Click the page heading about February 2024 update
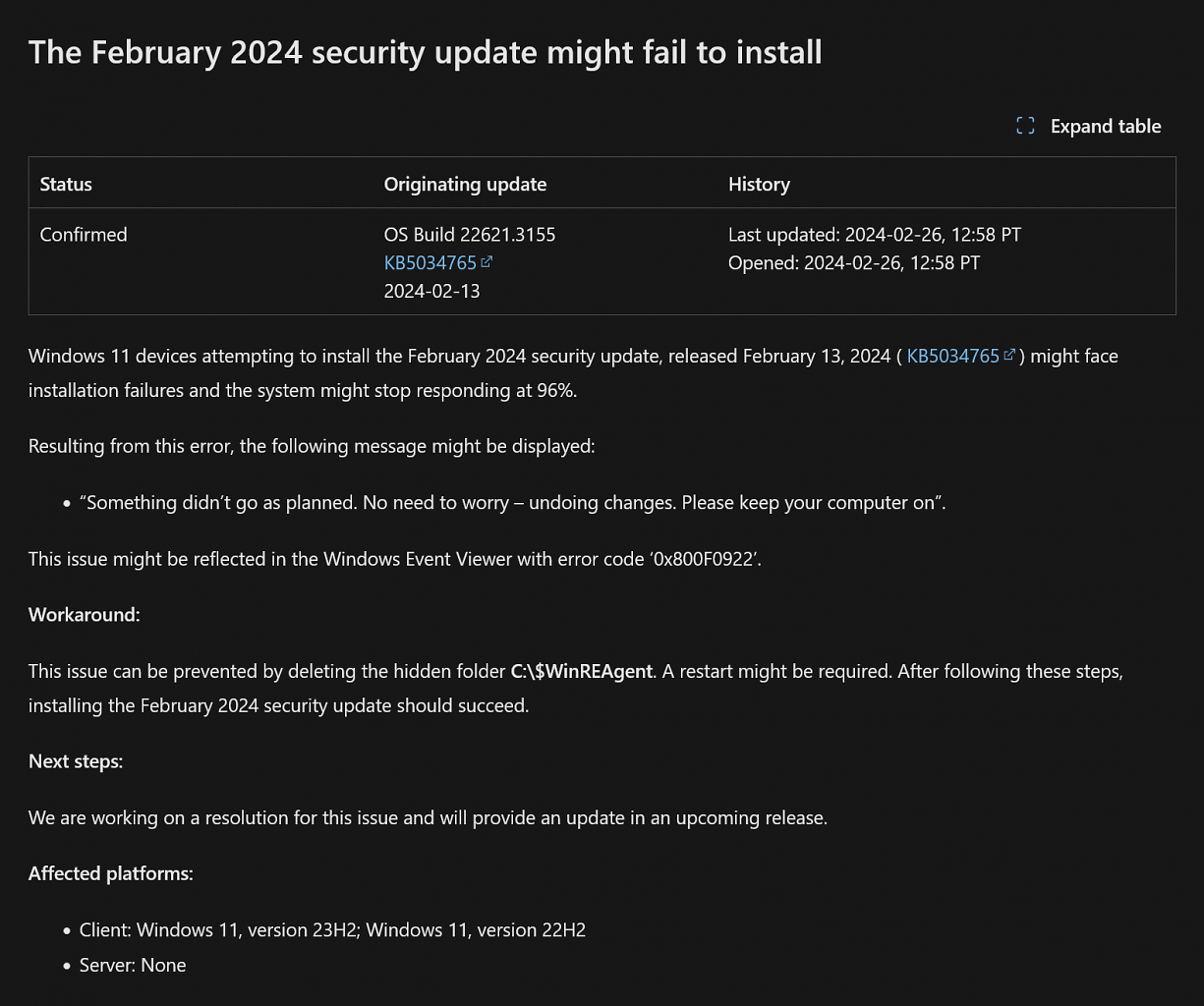This screenshot has width=1204, height=1006. 425,52
